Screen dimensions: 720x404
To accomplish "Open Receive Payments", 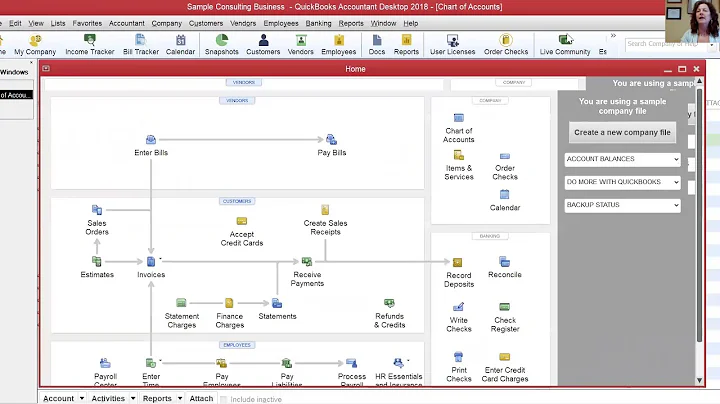I will point(307,272).
